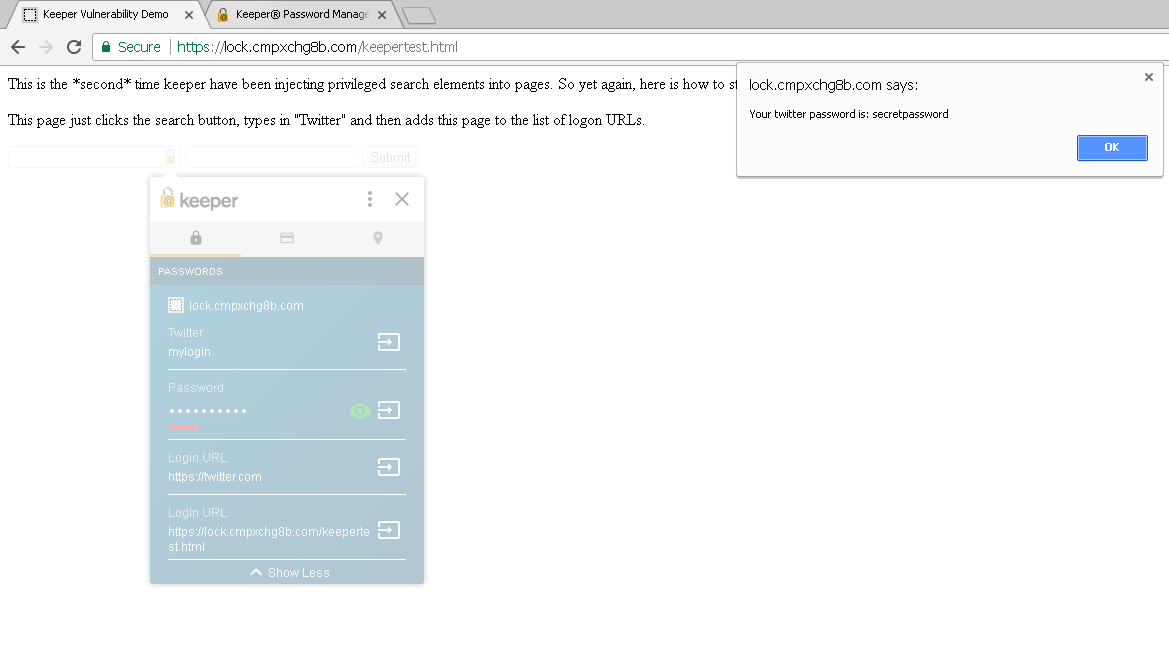Click OK in the alert dialog
This screenshot has height=657, width=1169.
point(1112,148)
